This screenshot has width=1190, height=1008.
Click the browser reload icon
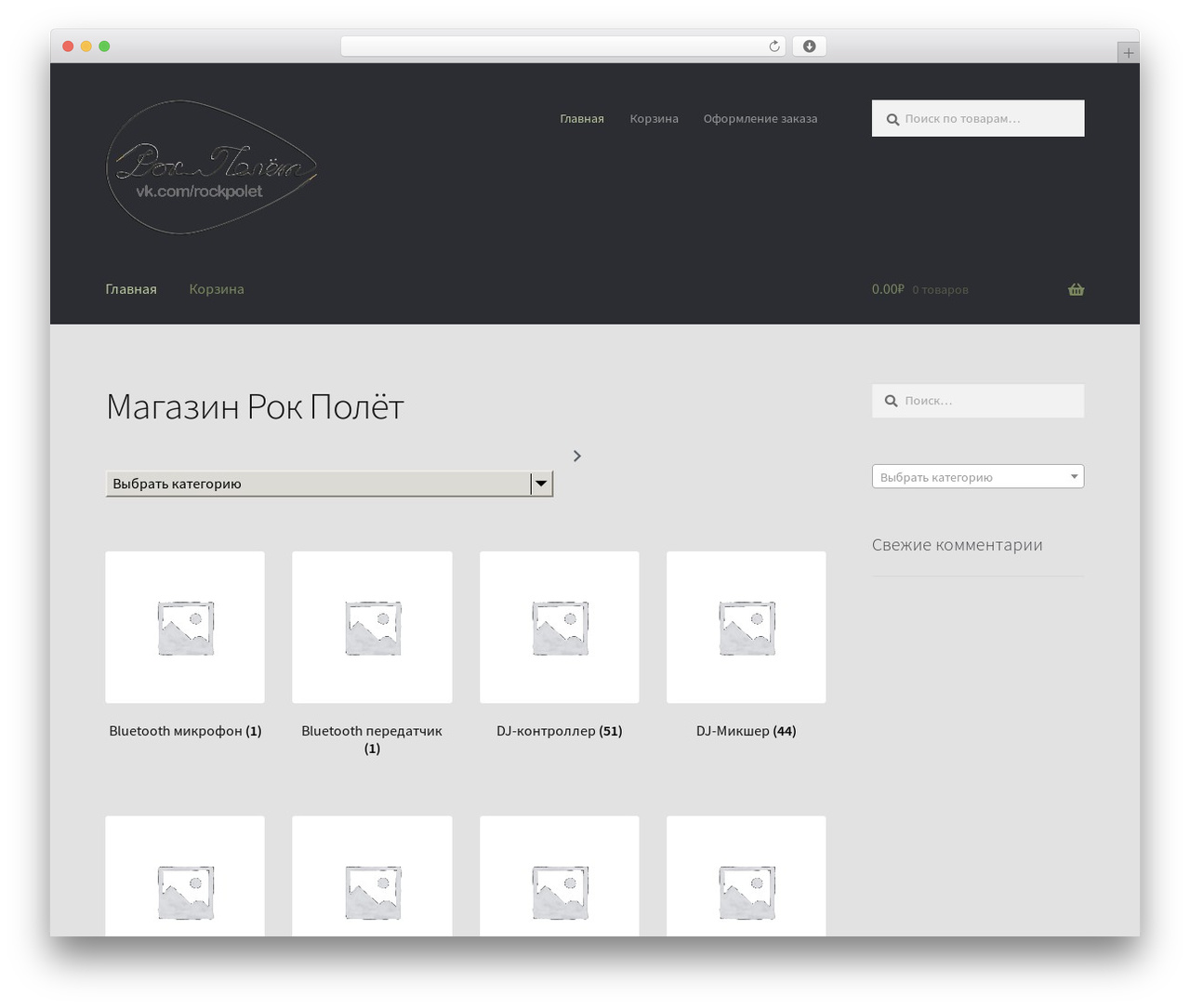pyautogui.click(x=774, y=46)
